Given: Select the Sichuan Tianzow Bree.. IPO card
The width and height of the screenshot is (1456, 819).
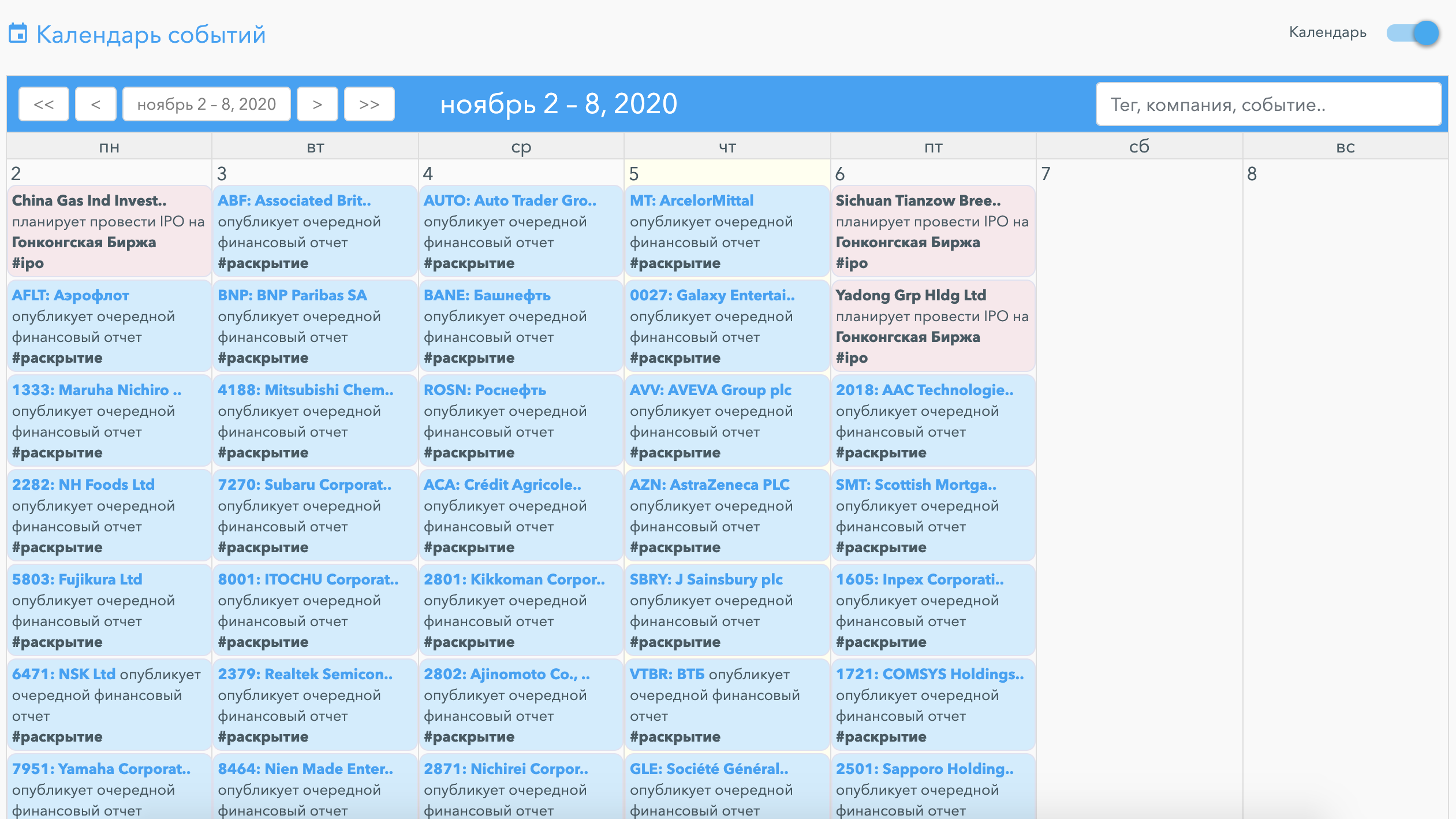Looking at the screenshot, I should click(932, 231).
